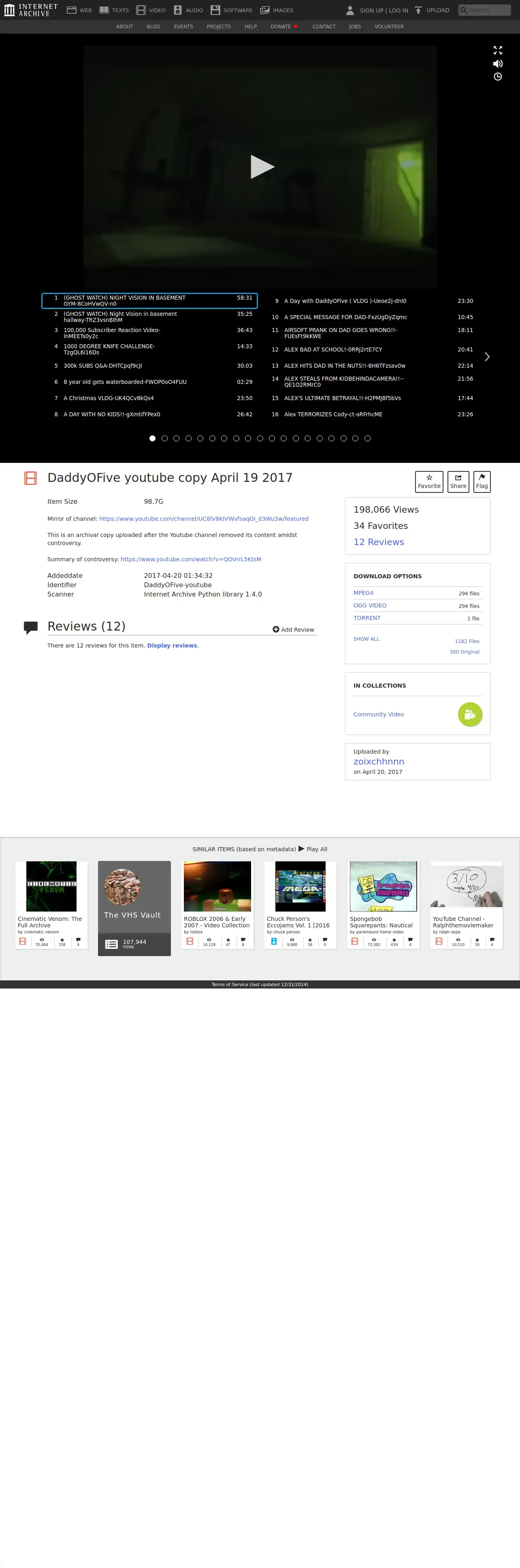This screenshot has height=1568, width=520.
Task: Play the video with center play button
Action: point(262,167)
